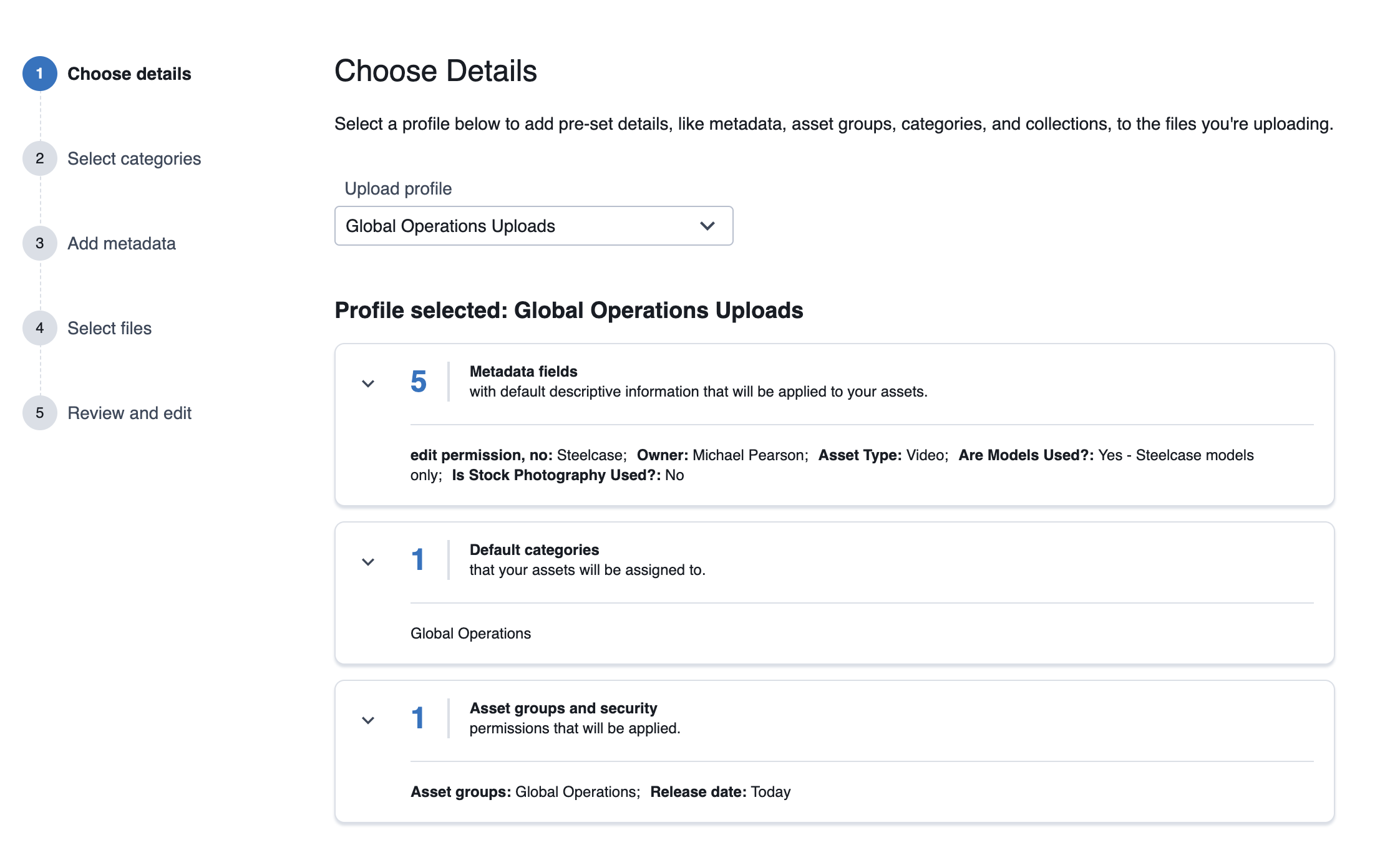Image resolution: width=1380 pixels, height=868 pixels.
Task: Click step 1 circle icon in wizard
Action: [40, 74]
